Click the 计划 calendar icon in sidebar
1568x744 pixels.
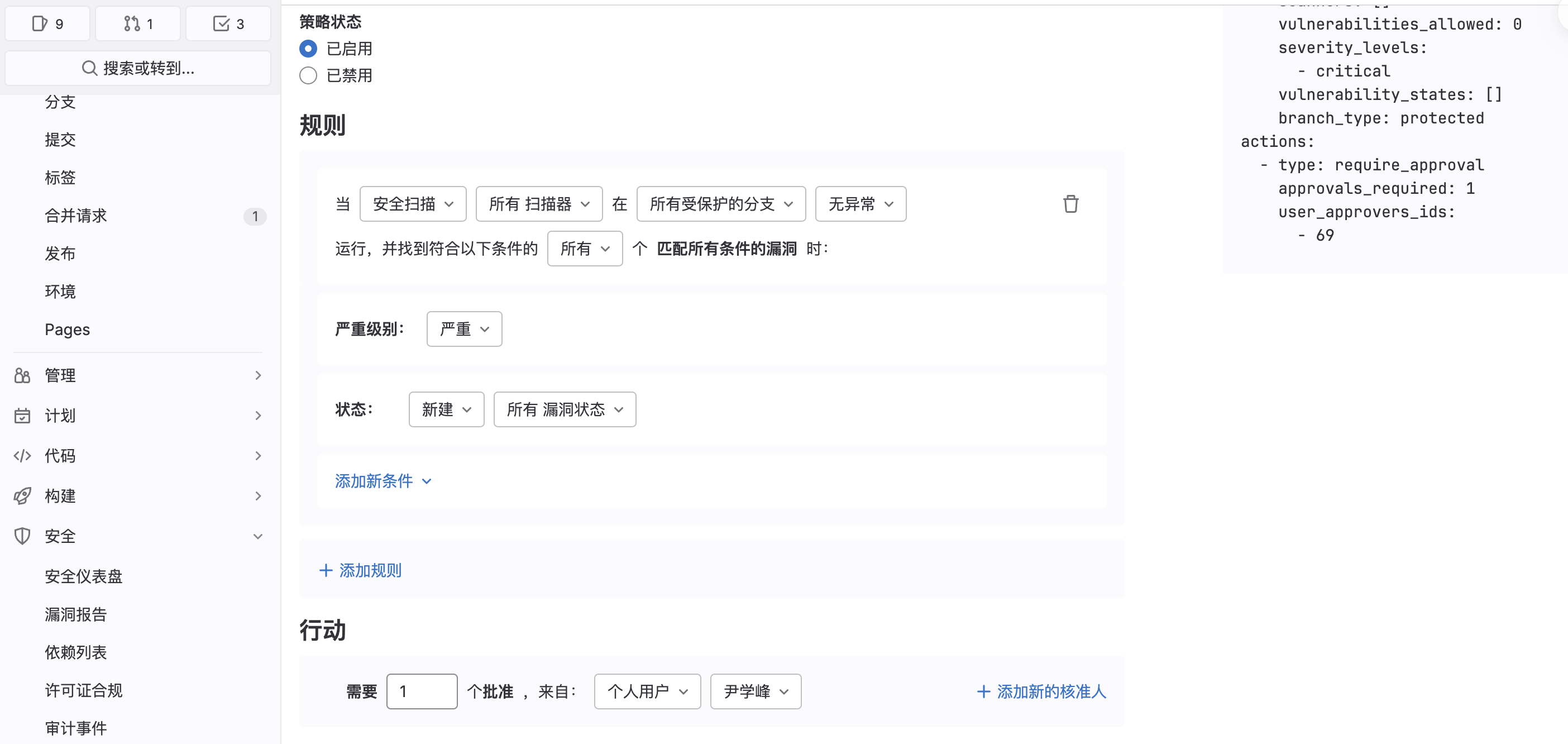tap(22, 415)
